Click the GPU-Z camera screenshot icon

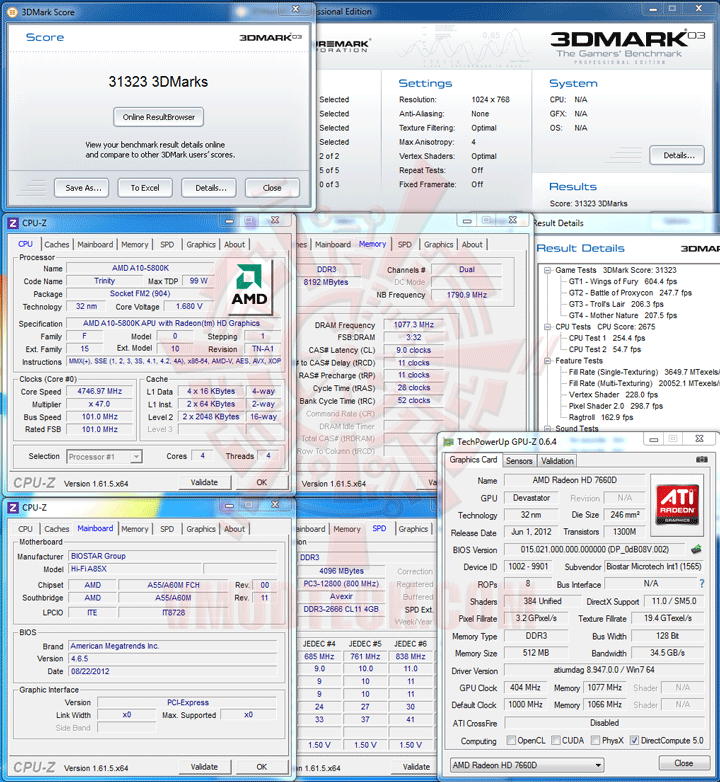702,459
